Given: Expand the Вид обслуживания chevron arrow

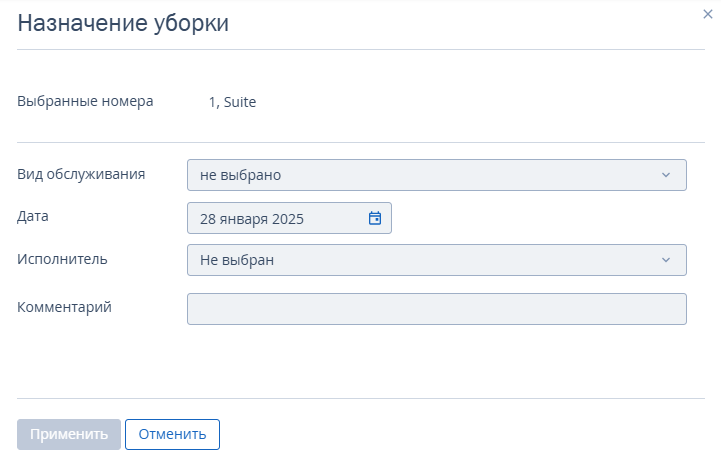Looking at the screenshot, I should pyautogui.click(x=666, y=175).
